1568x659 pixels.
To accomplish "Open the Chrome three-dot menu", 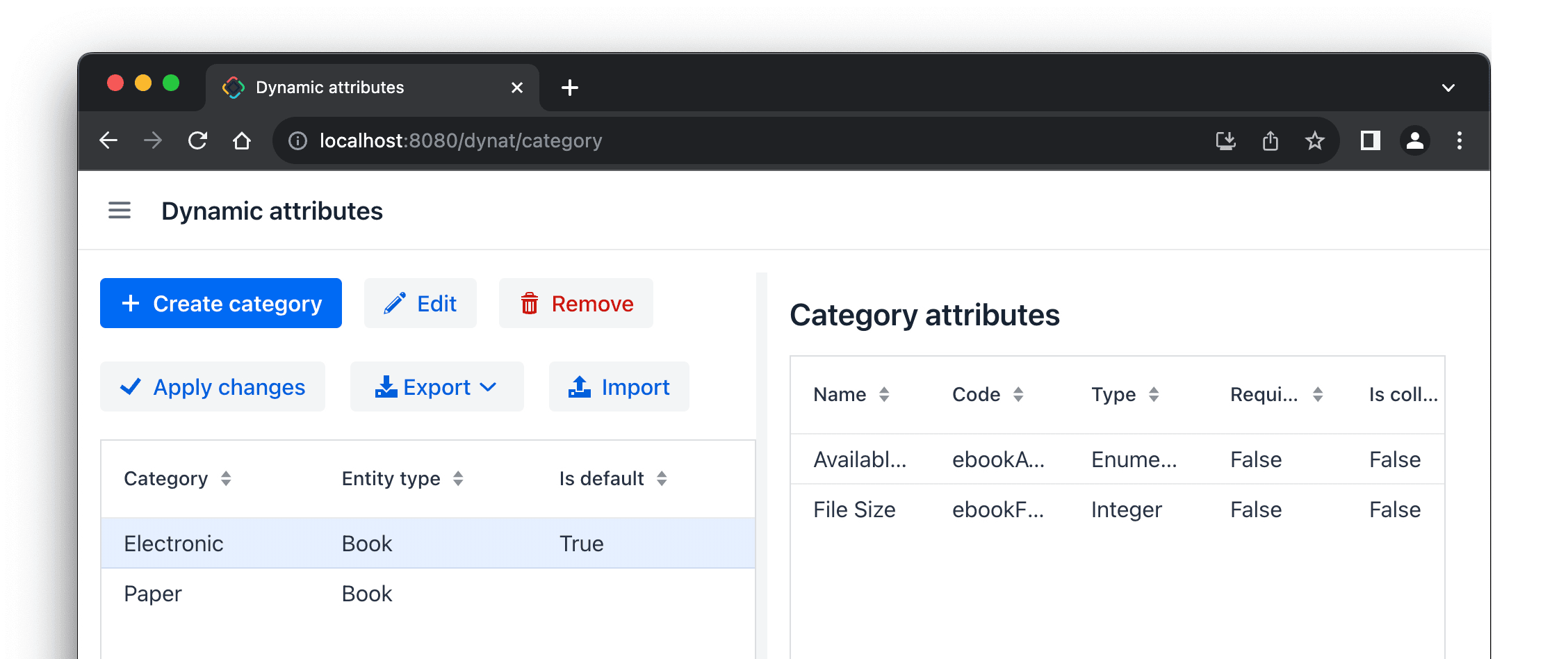I will [x=1459, y=141].
